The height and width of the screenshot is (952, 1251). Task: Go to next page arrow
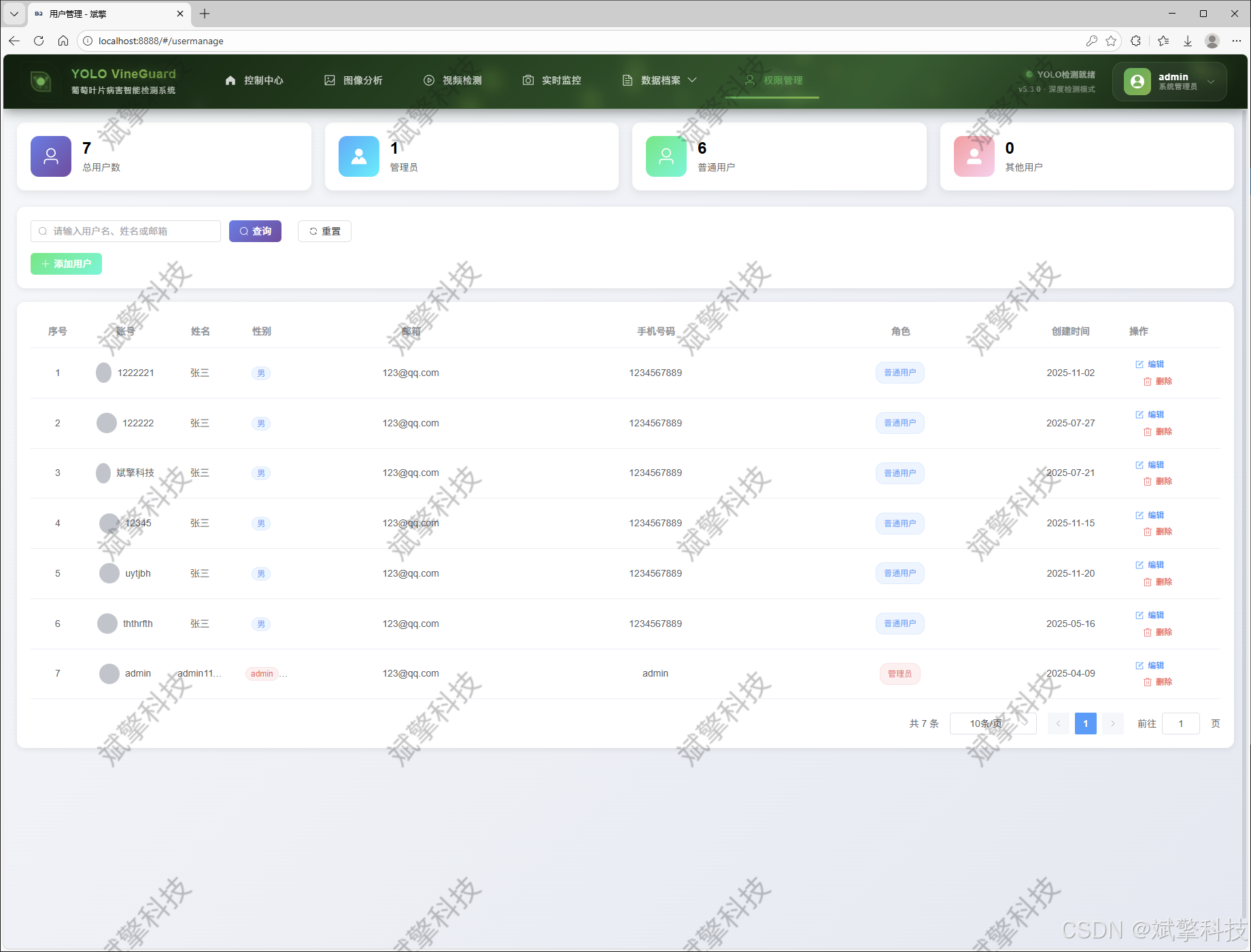(x=1113, y=724)
